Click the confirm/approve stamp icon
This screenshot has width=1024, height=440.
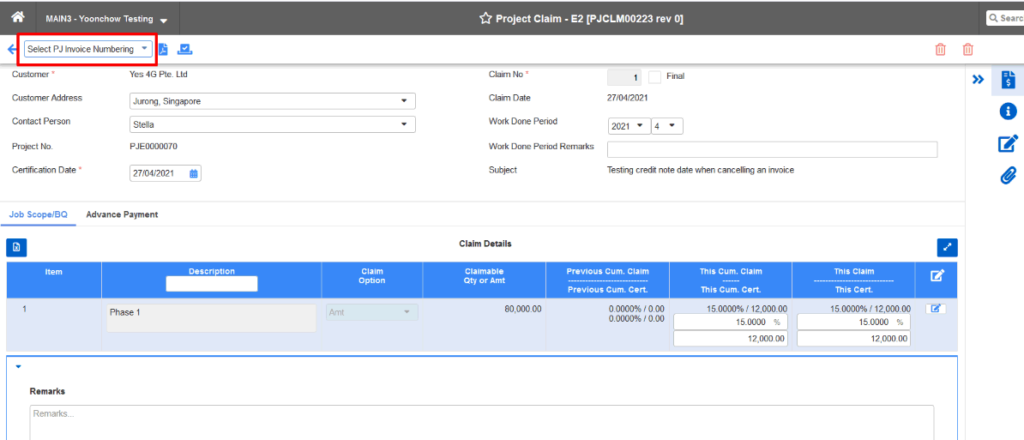coord(185,49)
